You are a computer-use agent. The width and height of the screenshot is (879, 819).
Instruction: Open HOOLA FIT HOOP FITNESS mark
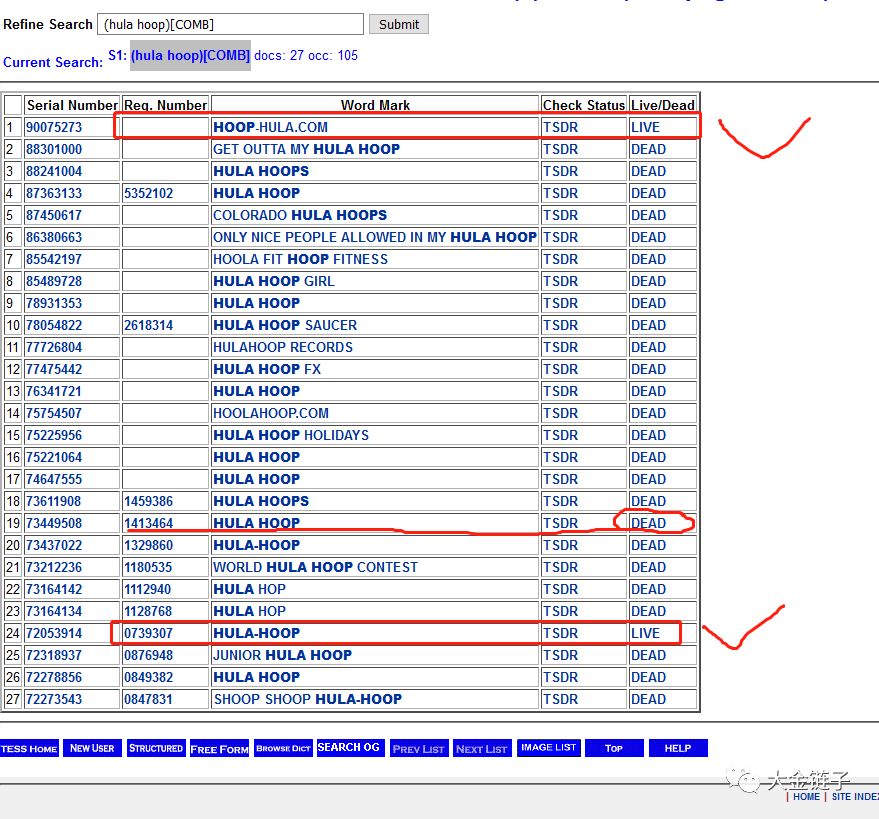[300, 259]
